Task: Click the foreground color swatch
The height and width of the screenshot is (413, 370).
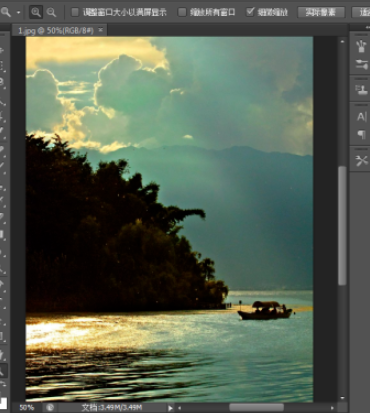Action: [x=2, y=402]
